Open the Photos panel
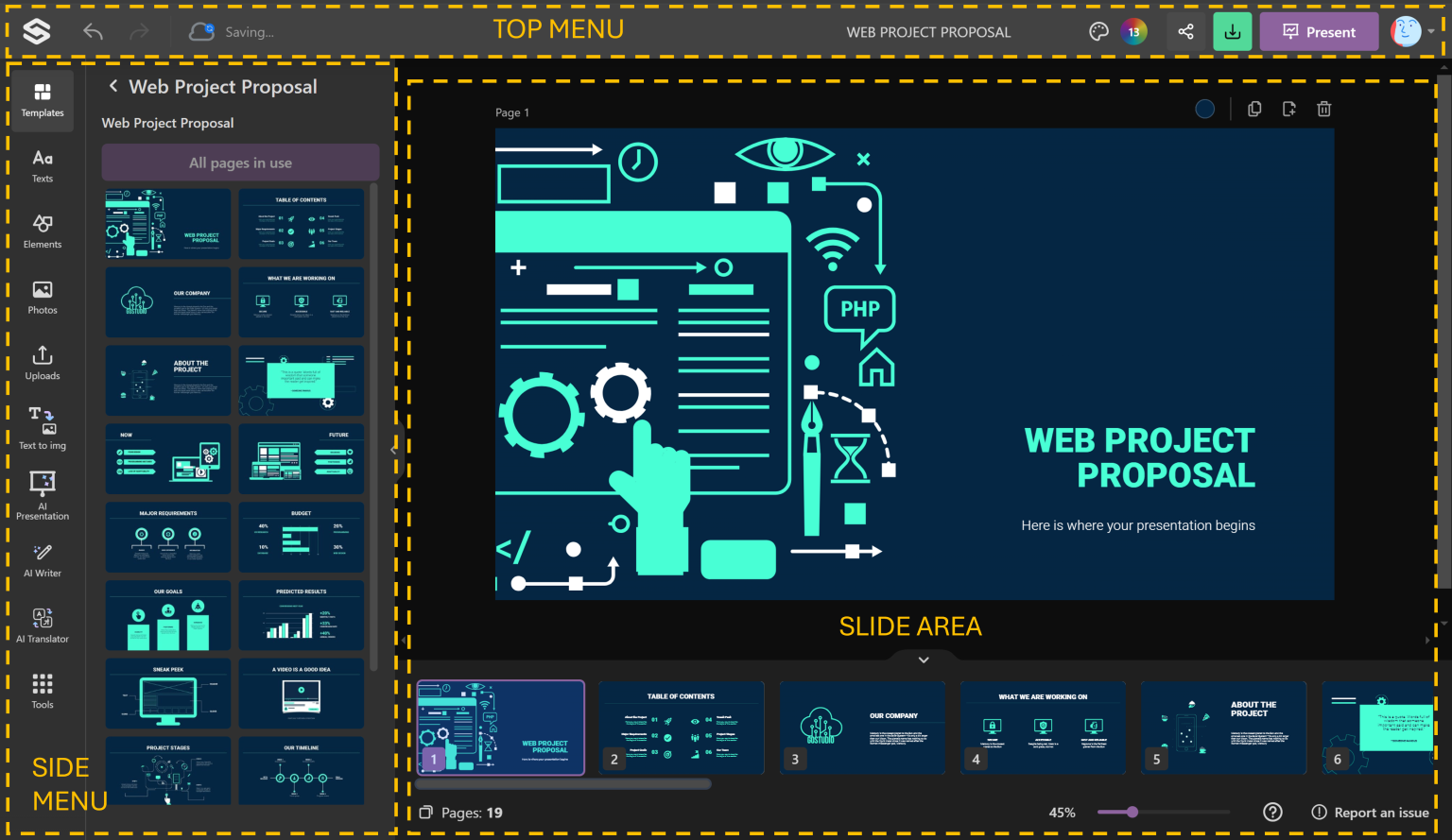The width and height of the screenshot is (1452, 840). (42, 298)
